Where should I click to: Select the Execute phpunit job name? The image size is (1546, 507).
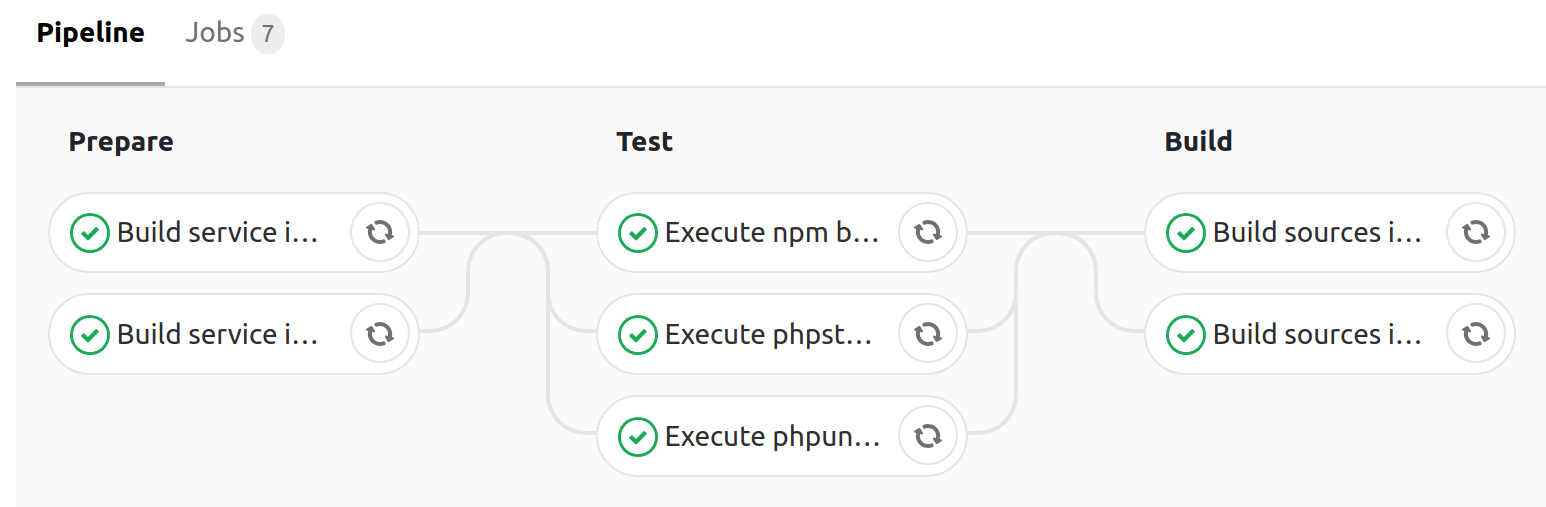point(772,436)
